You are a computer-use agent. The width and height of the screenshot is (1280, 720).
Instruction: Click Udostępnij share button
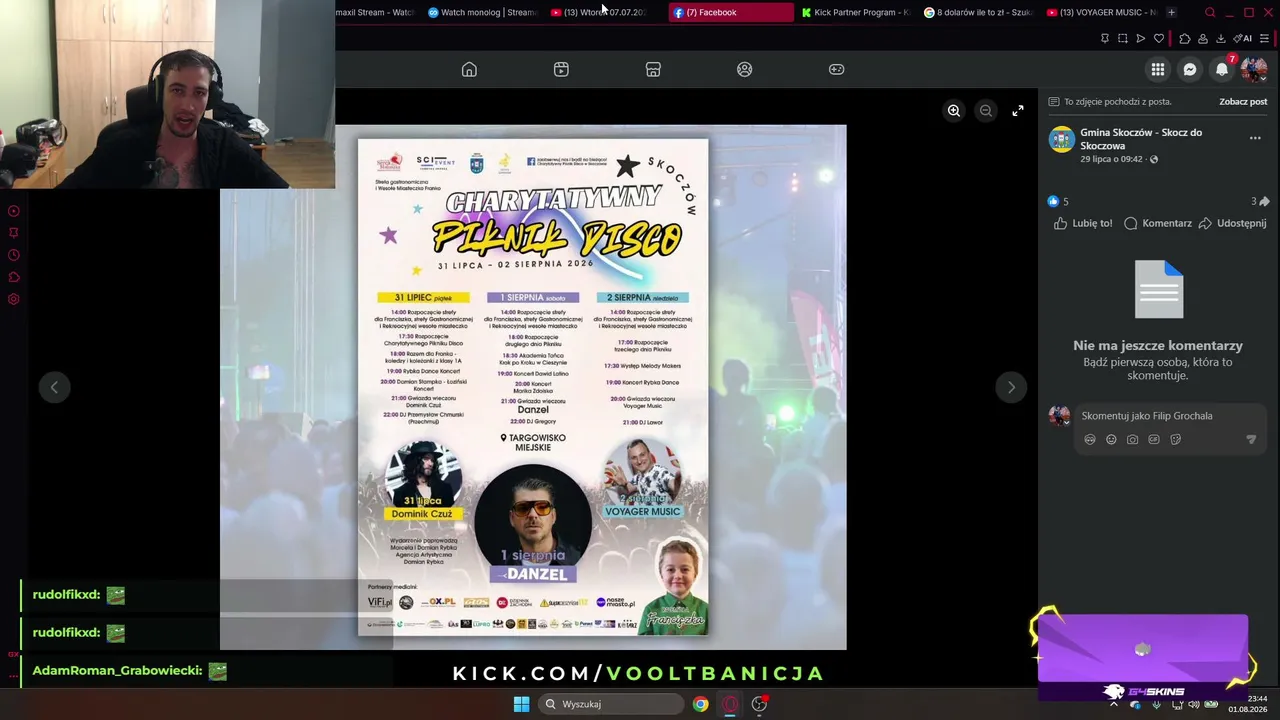[1232, 223]
